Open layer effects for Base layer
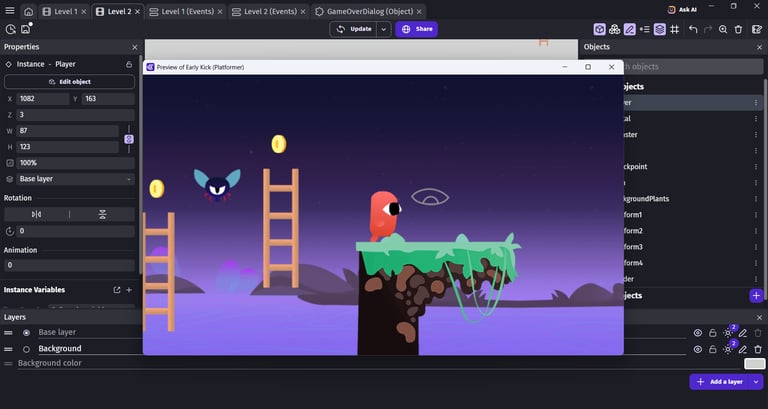This screenshot has width=768, height=409. (x=728, y=333)
